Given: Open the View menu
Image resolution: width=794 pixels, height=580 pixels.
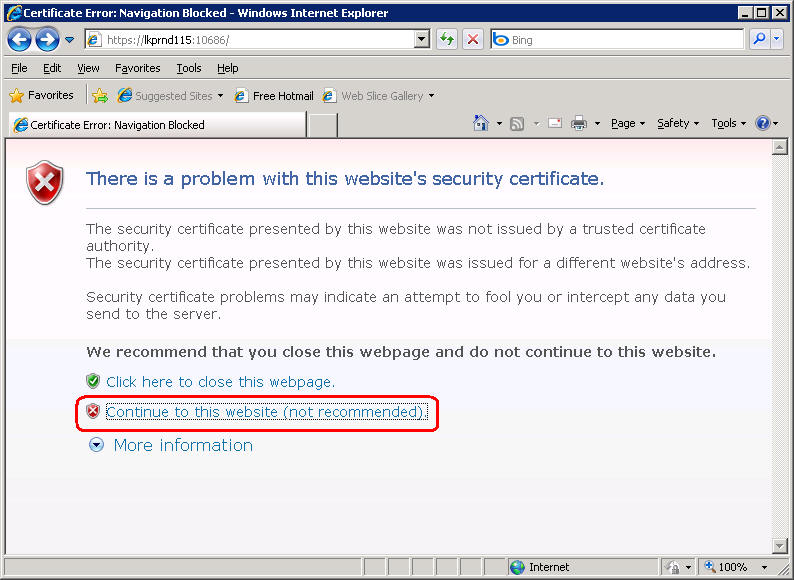Looking at the screenshot, I should pyautogui.click(x=88, y=68).
